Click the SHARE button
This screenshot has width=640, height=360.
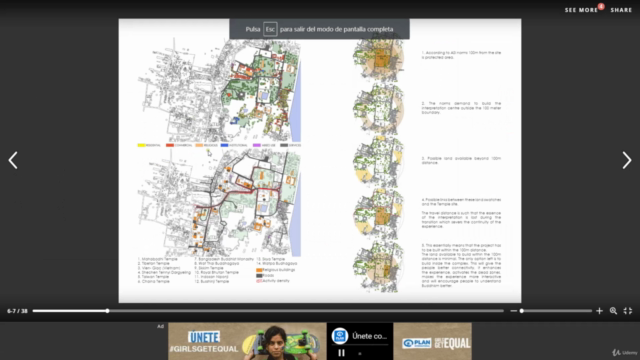(x=621, y=10)
